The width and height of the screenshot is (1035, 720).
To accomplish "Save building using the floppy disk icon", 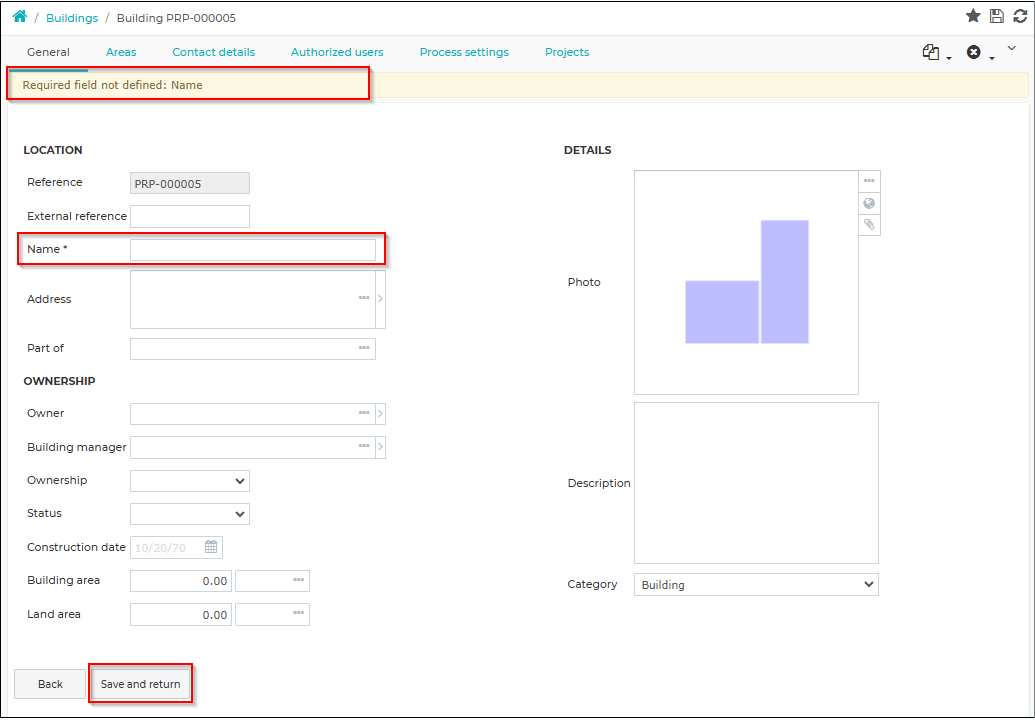I will (997, 16).
